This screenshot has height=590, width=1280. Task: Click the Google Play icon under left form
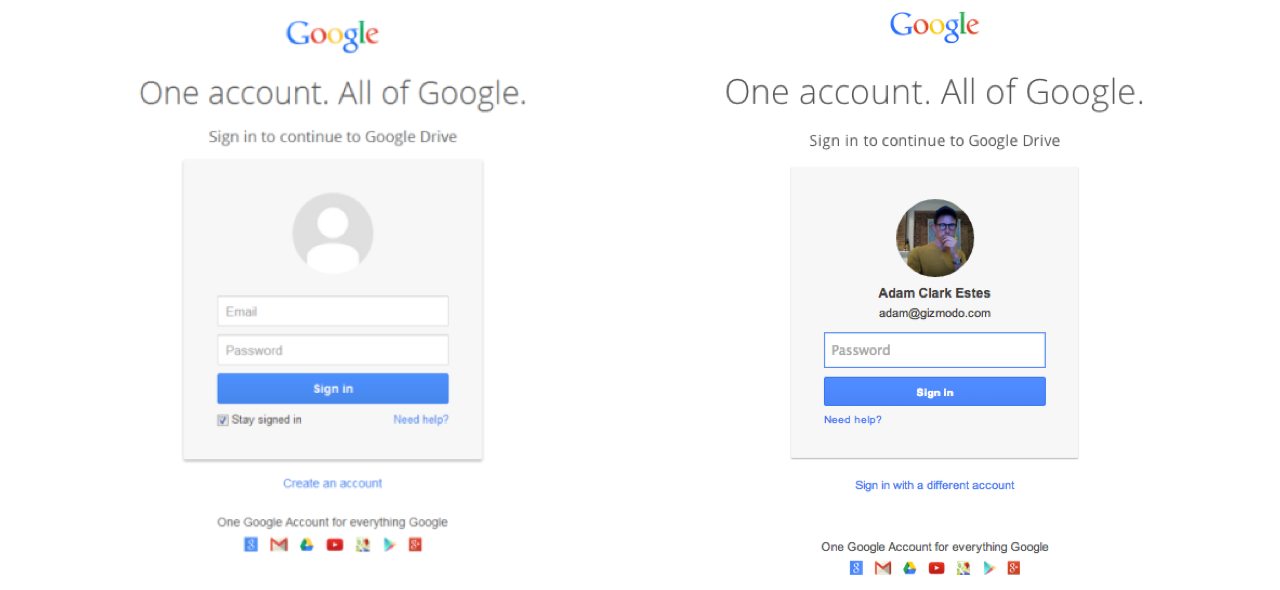(390, 545)
